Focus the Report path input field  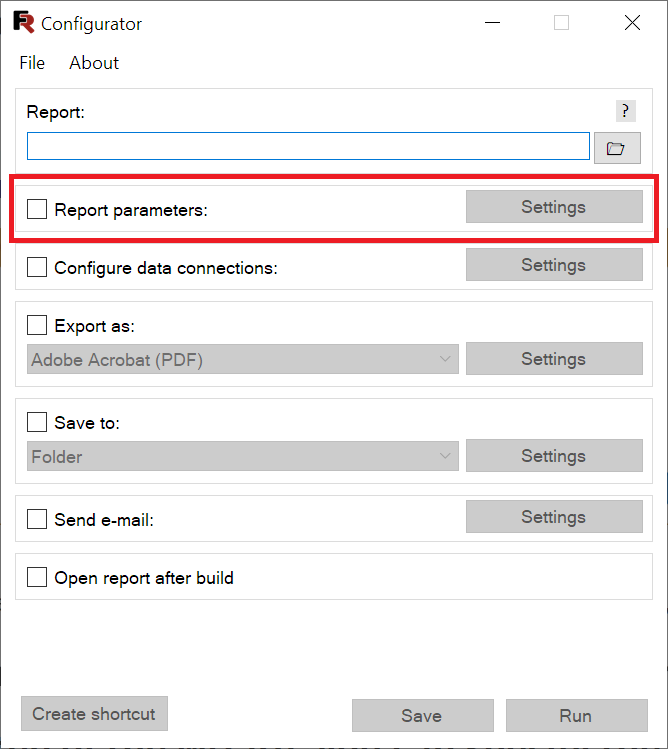(x=308, y=146)
